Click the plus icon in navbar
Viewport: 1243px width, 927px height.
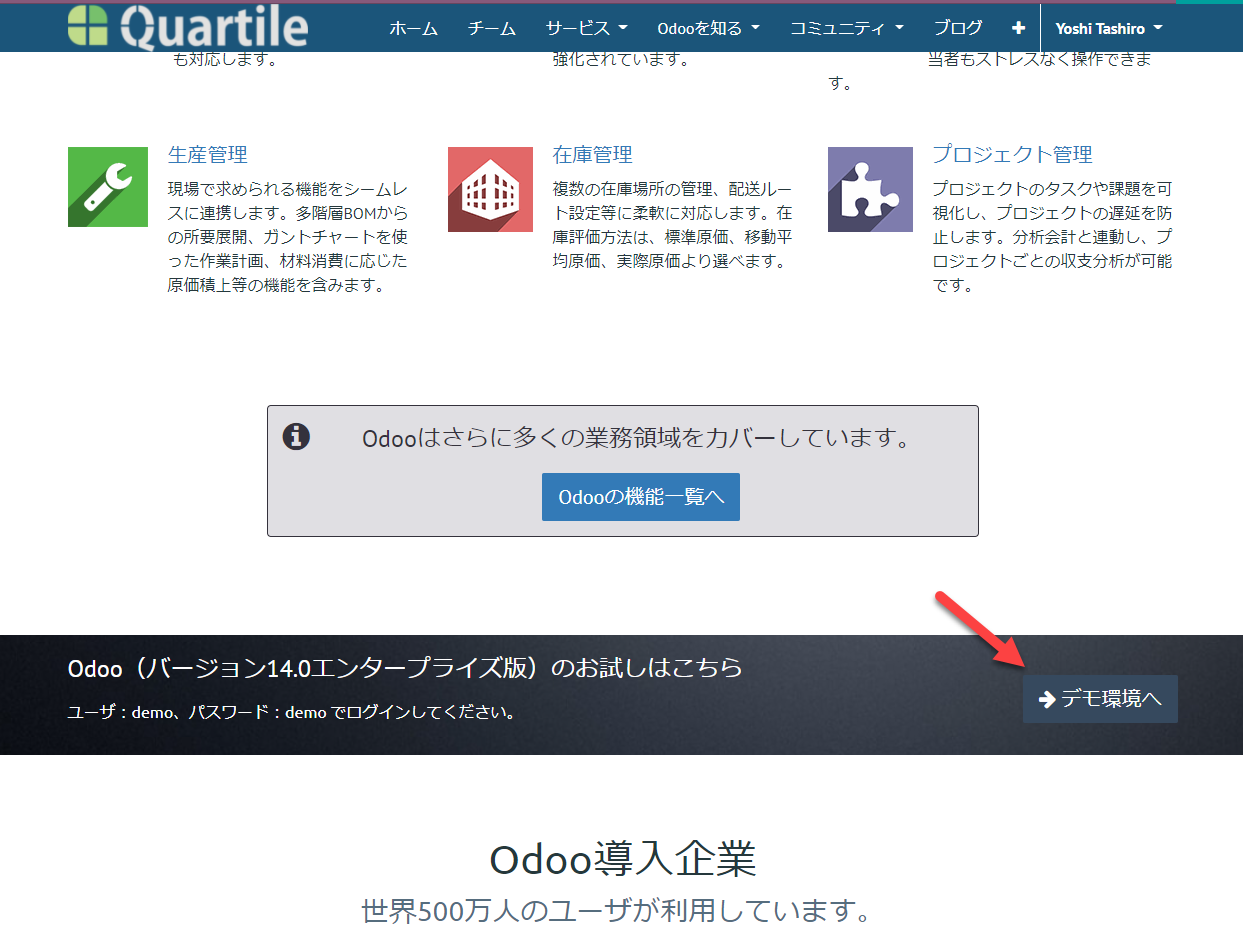click(1018, 28)
